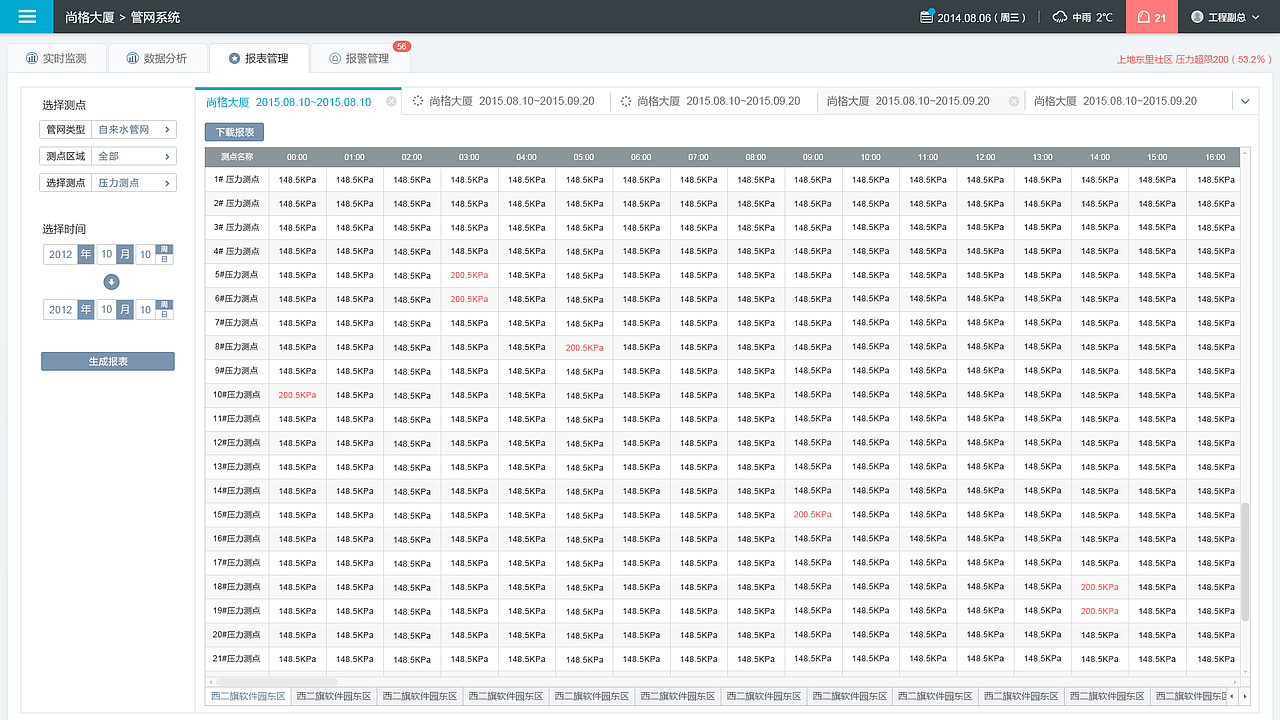Viewport: 1280px width, 720px height.
Task: Click the user avatar icon
Action: [x=1197, y=17]
